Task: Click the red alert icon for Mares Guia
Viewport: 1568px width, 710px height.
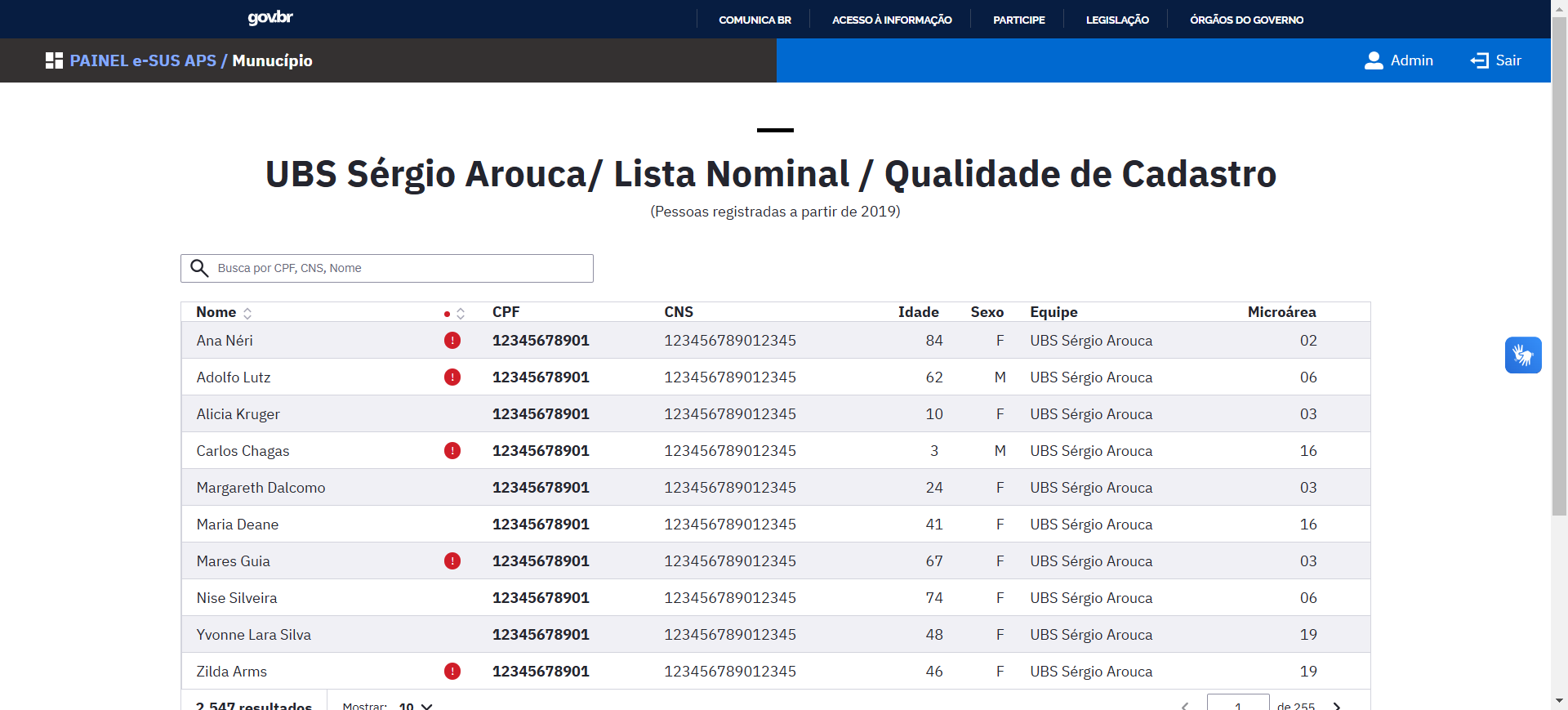Action: click(452, 561)
